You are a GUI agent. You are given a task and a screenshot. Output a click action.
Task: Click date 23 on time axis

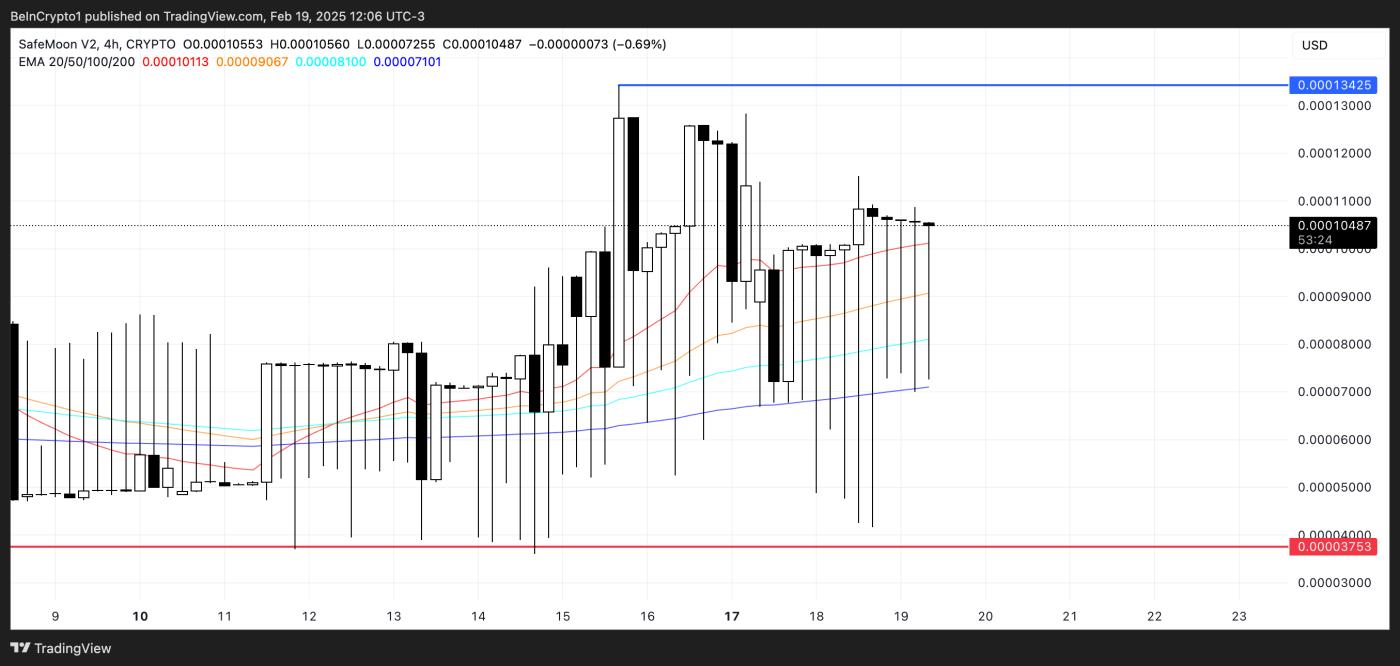tap(1239, 617)
